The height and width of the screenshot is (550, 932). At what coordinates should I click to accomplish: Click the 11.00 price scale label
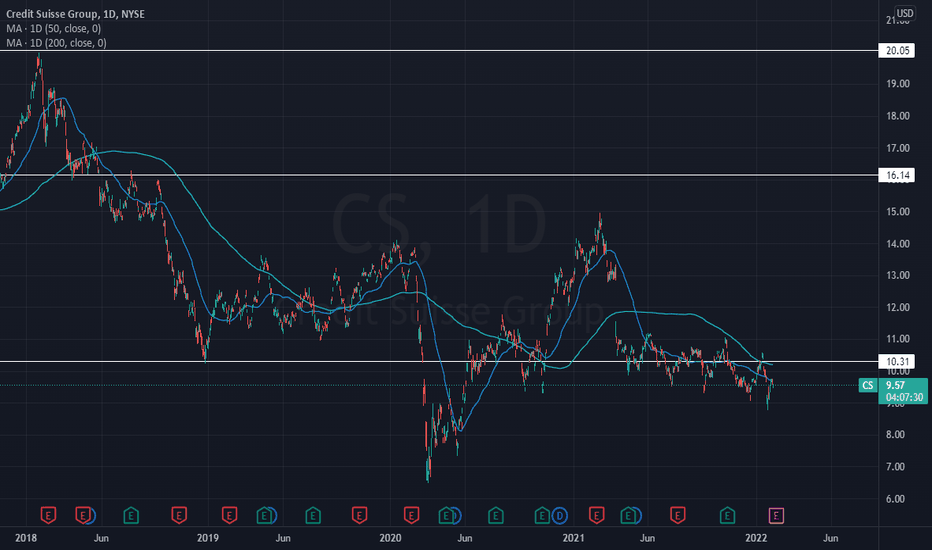[x=898, y=339]
